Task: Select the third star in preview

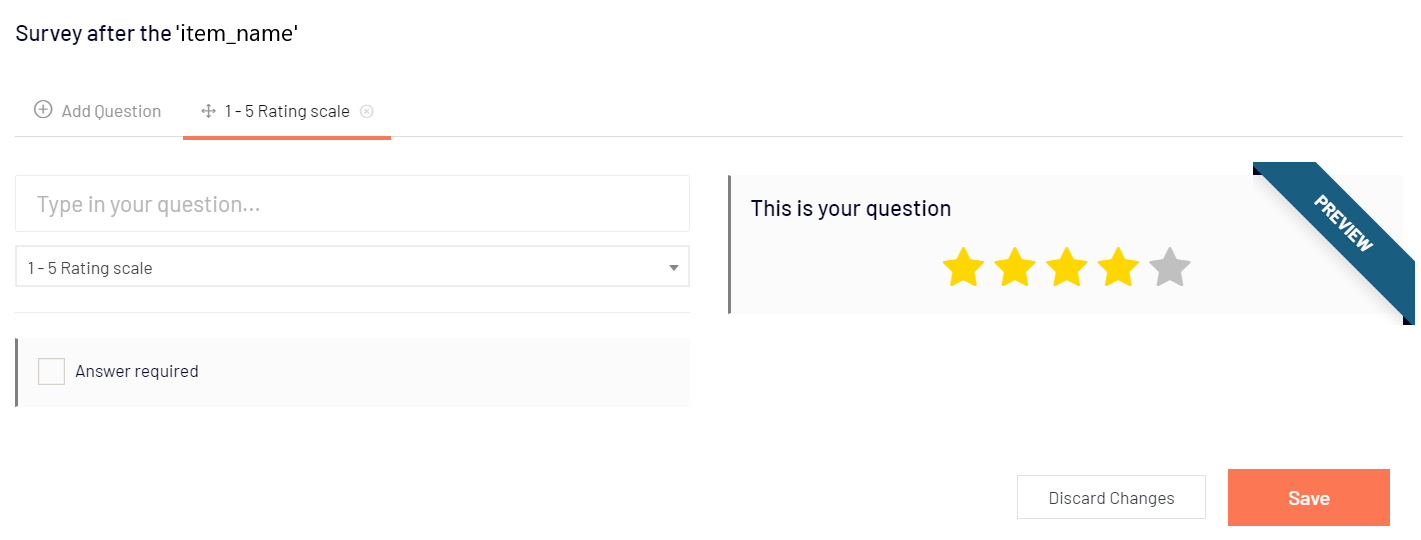Action: [1066, 268]
